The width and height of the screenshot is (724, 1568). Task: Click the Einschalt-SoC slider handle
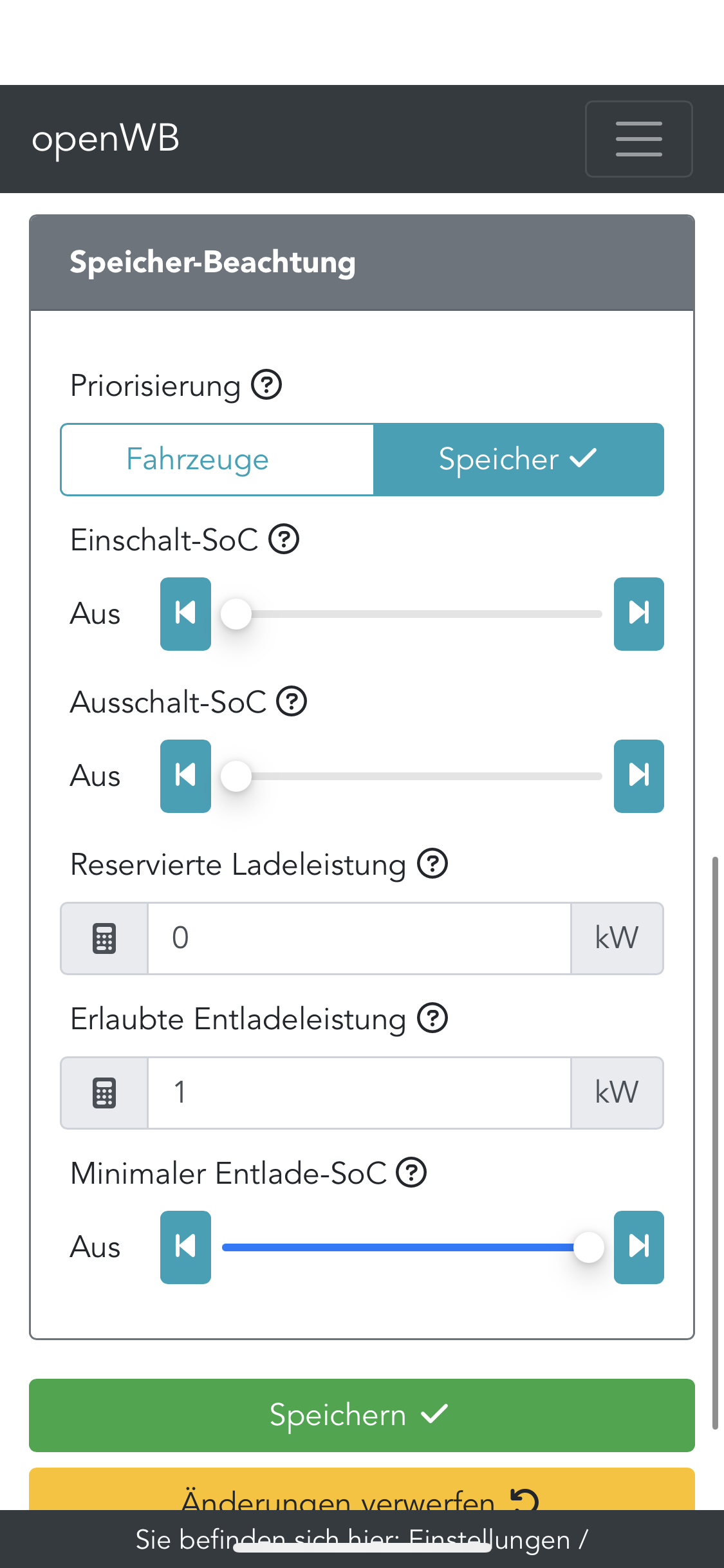coord(236,614)
